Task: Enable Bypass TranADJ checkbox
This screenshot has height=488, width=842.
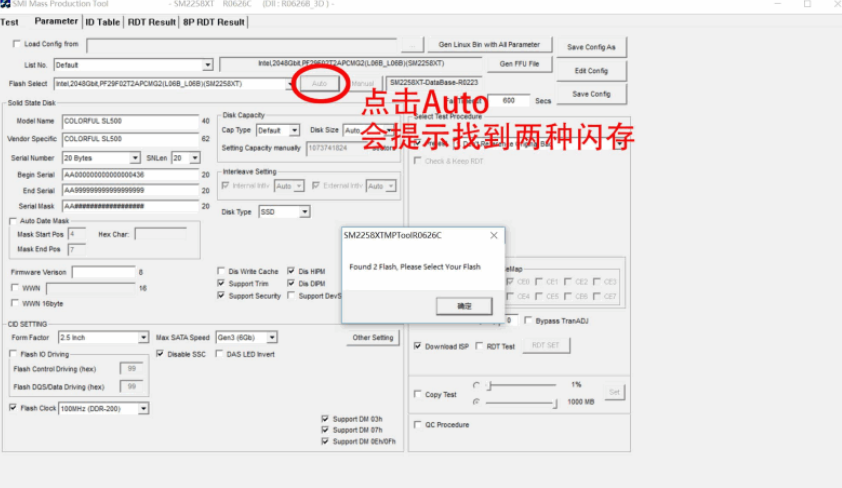Action: [x=528, y=321]
